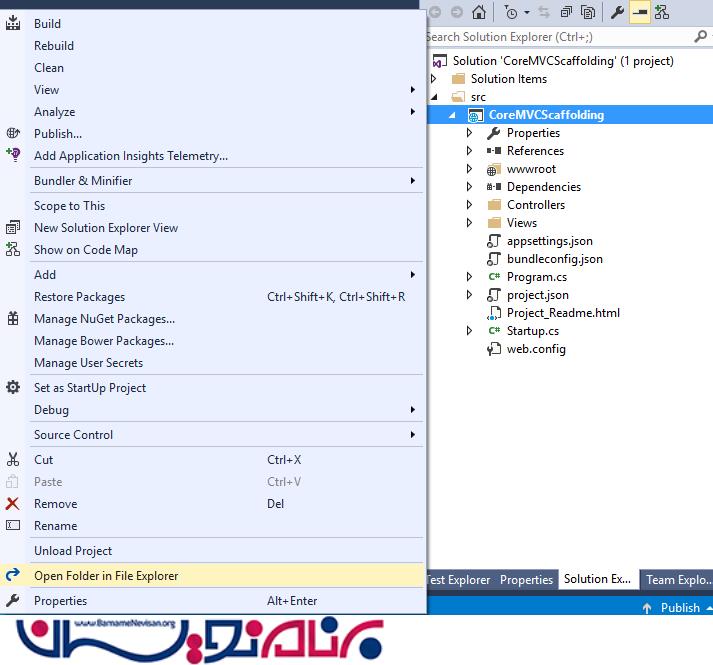Click the Home icon in Solution Explorer toolbar
This screenshot has width=713, height=665.
click(479, 12)
